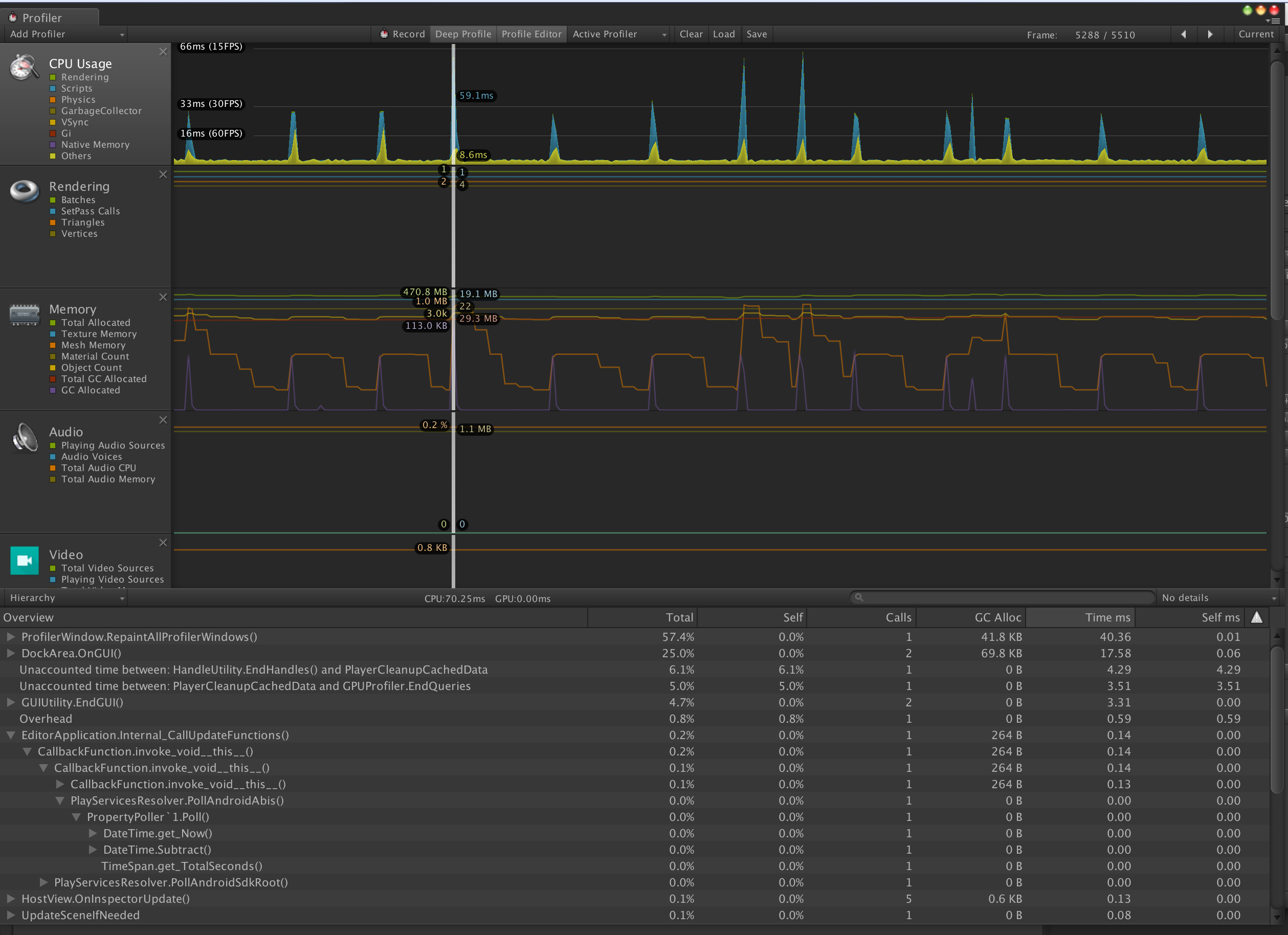The image size is (1288, 935).
Task: Open the Active Profiler dropdown
Action: click(618, 34)
